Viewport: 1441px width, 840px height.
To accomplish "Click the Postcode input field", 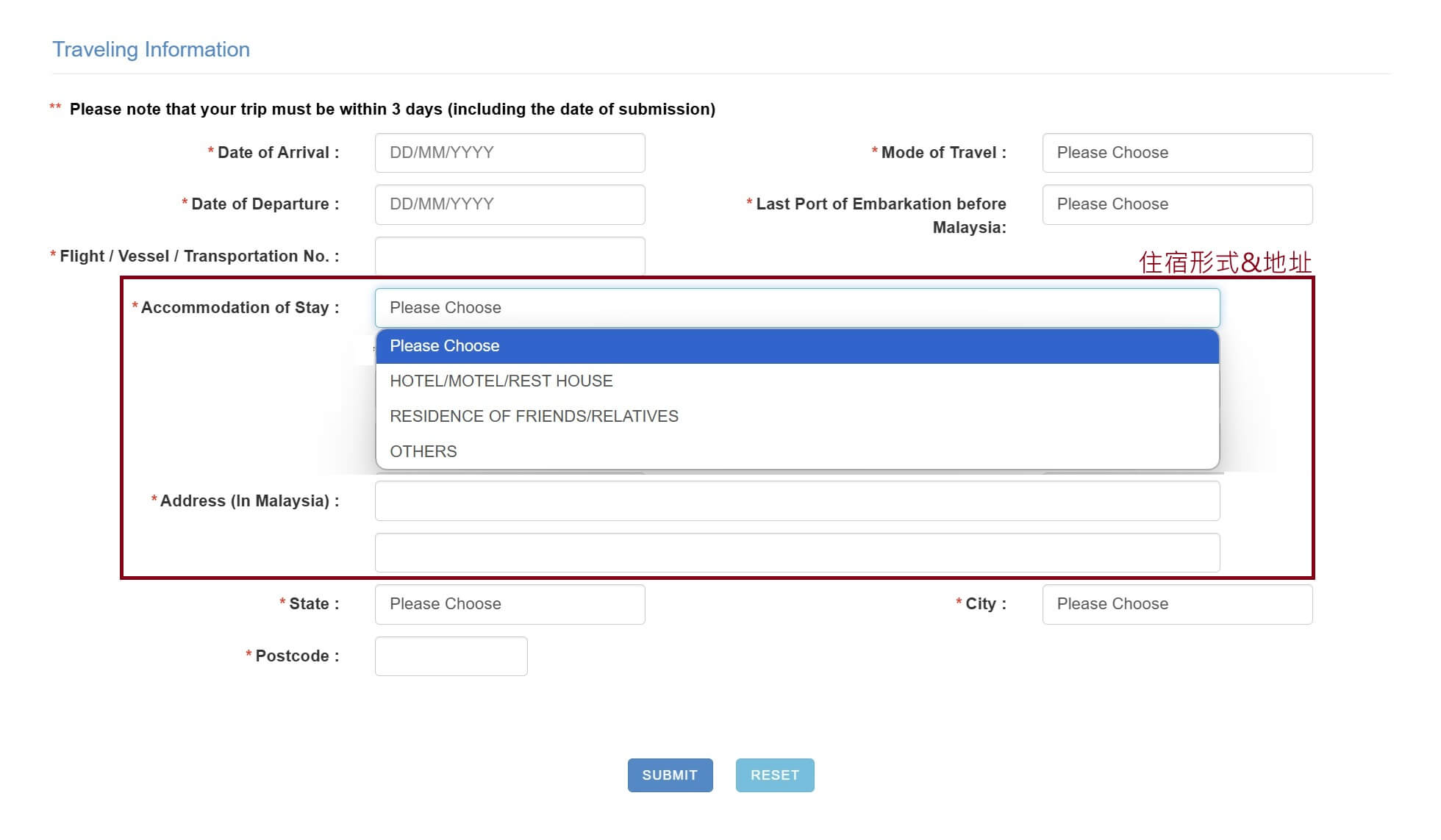I will pyautogui.click(x=451, y=656).
